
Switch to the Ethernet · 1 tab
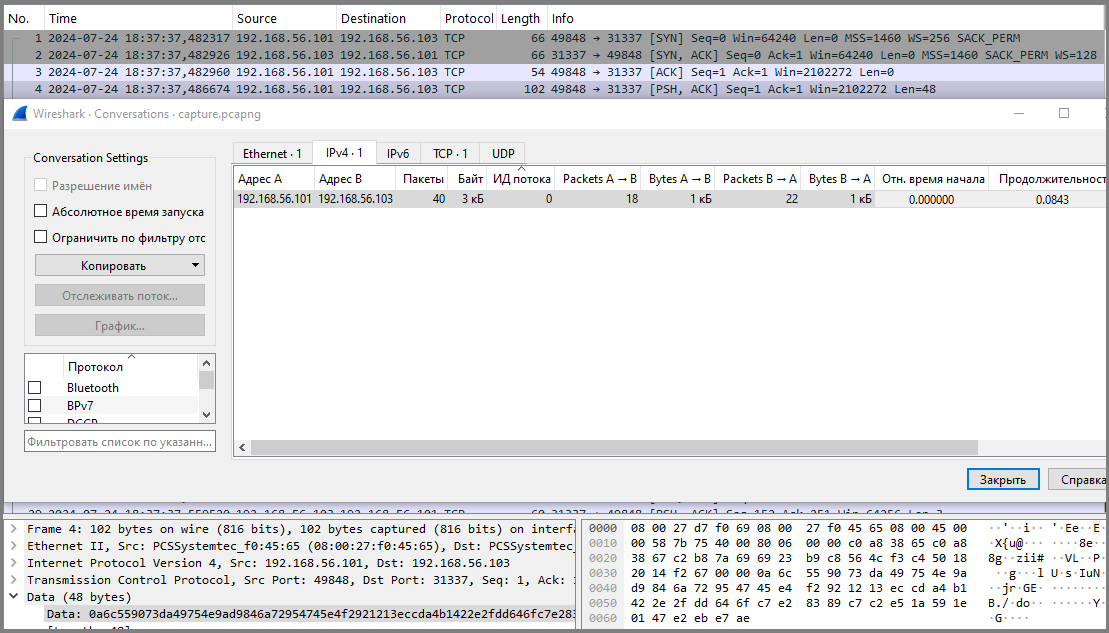click(x=272, y=153)
